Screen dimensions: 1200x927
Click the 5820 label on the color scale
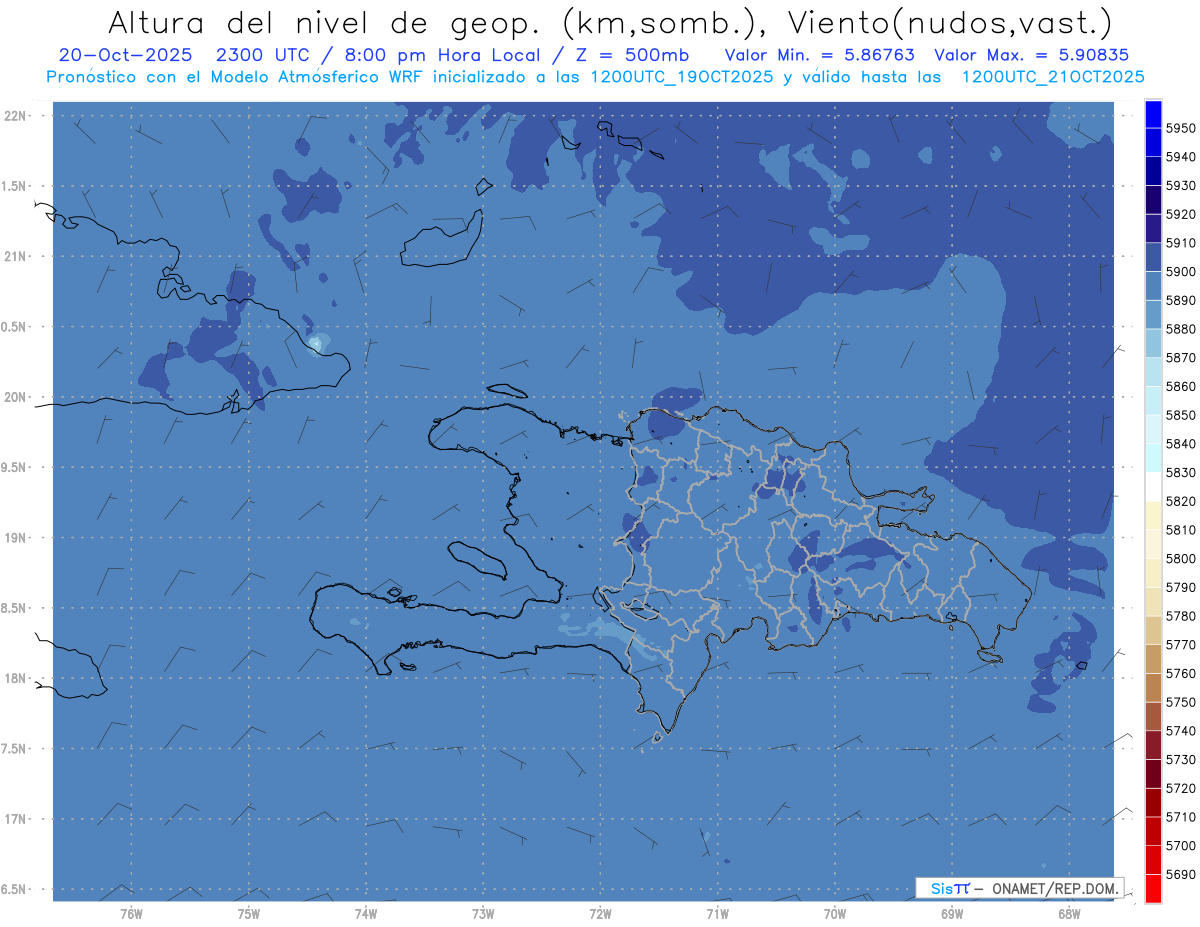pyautogui.click(x=1180, y=501)
